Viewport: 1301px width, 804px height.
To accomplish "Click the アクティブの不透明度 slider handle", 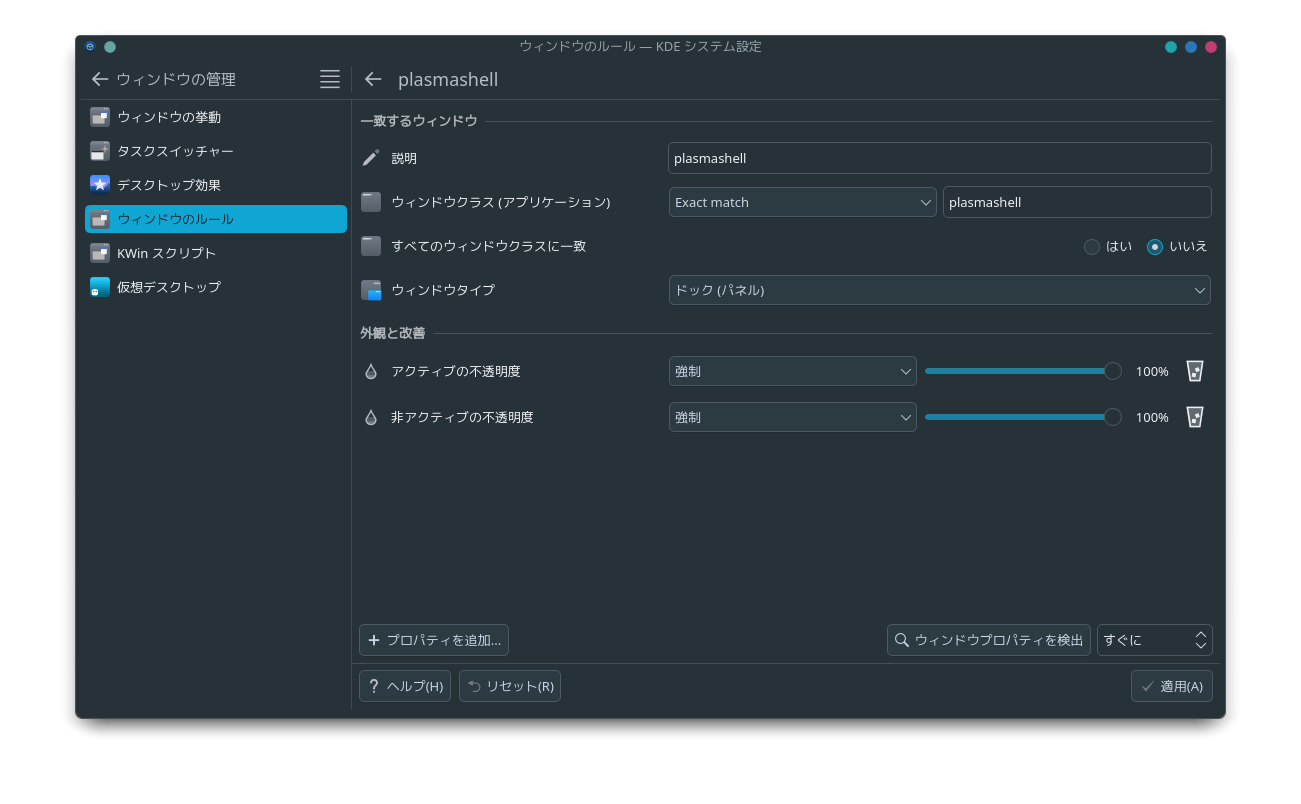I will [x=1112, y=371].
